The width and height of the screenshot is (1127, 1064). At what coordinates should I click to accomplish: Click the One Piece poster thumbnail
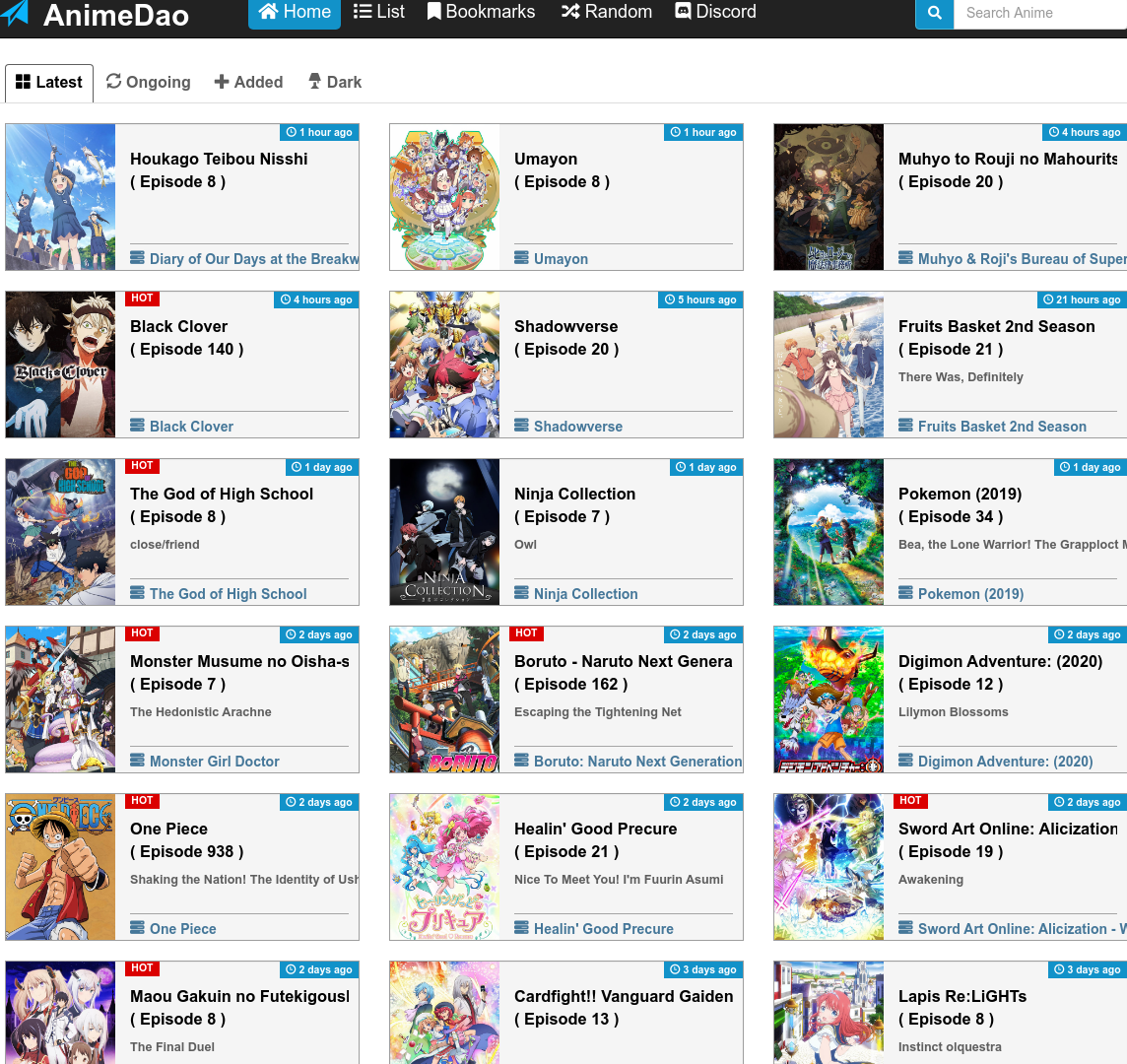tap(60, 867)
